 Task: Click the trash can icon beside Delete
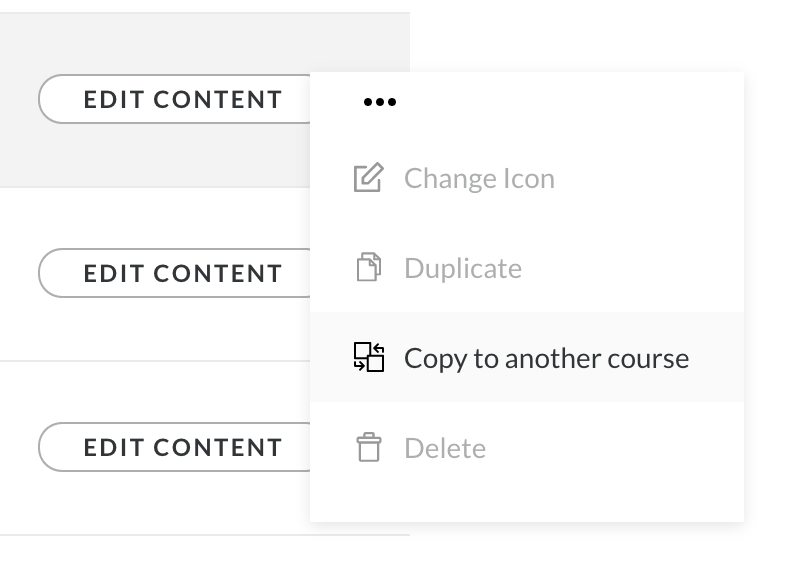[369, 447]
